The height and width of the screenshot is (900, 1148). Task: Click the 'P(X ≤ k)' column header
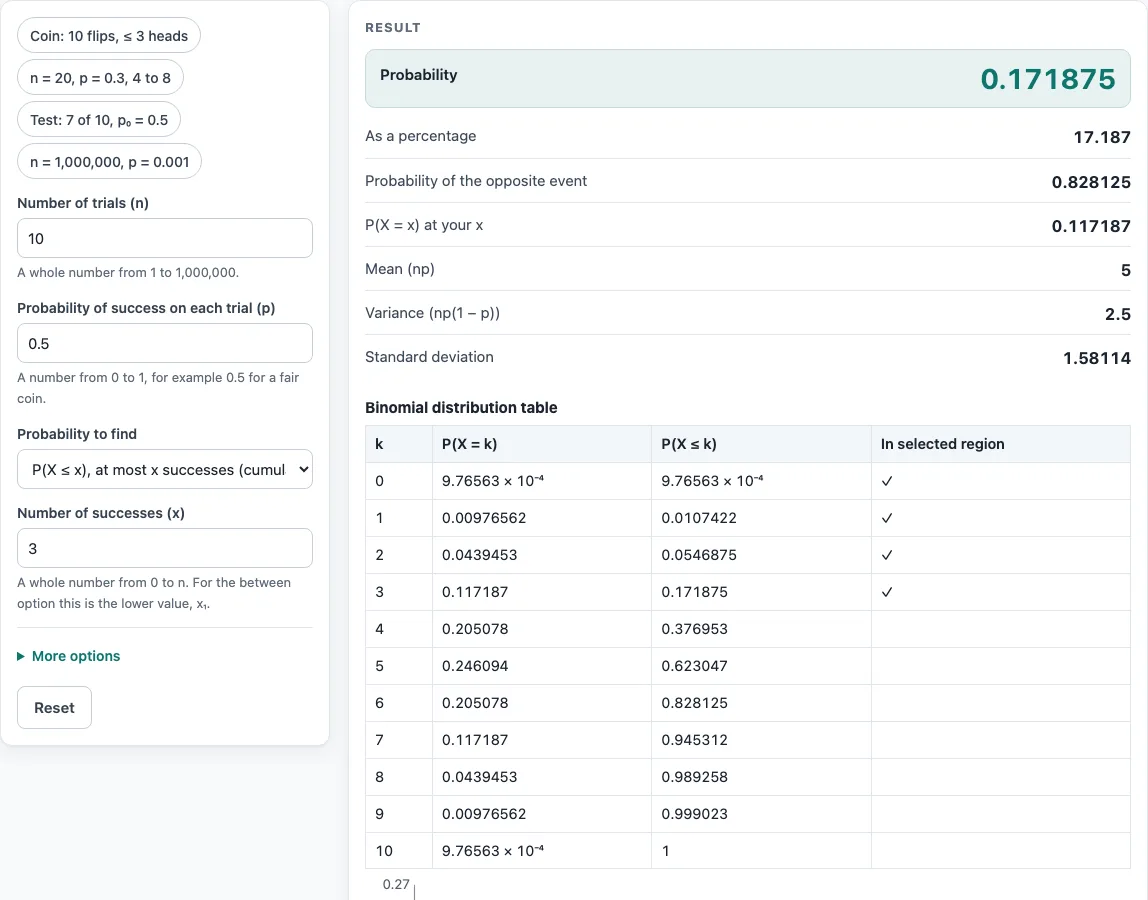[689, 444]
